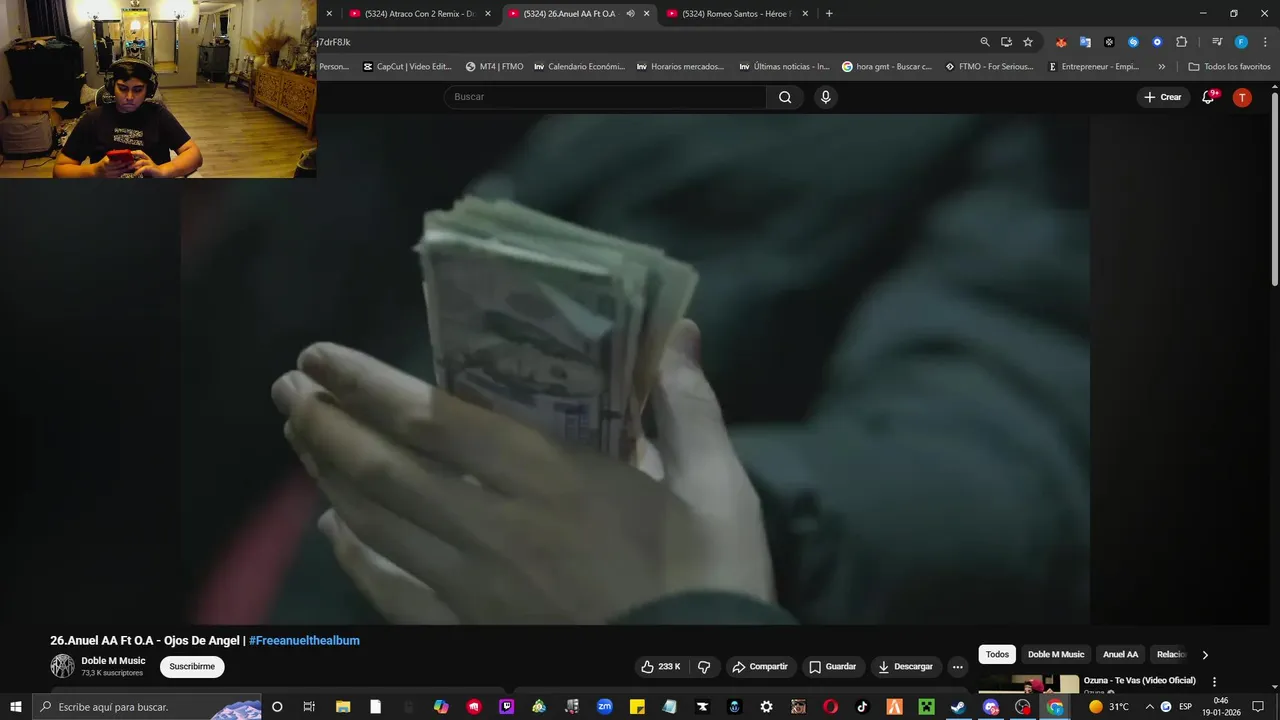Click the page vertical scrollbar
Image resolution: width=1280 pixels, height=720 pixels.
click(1274, 190)
